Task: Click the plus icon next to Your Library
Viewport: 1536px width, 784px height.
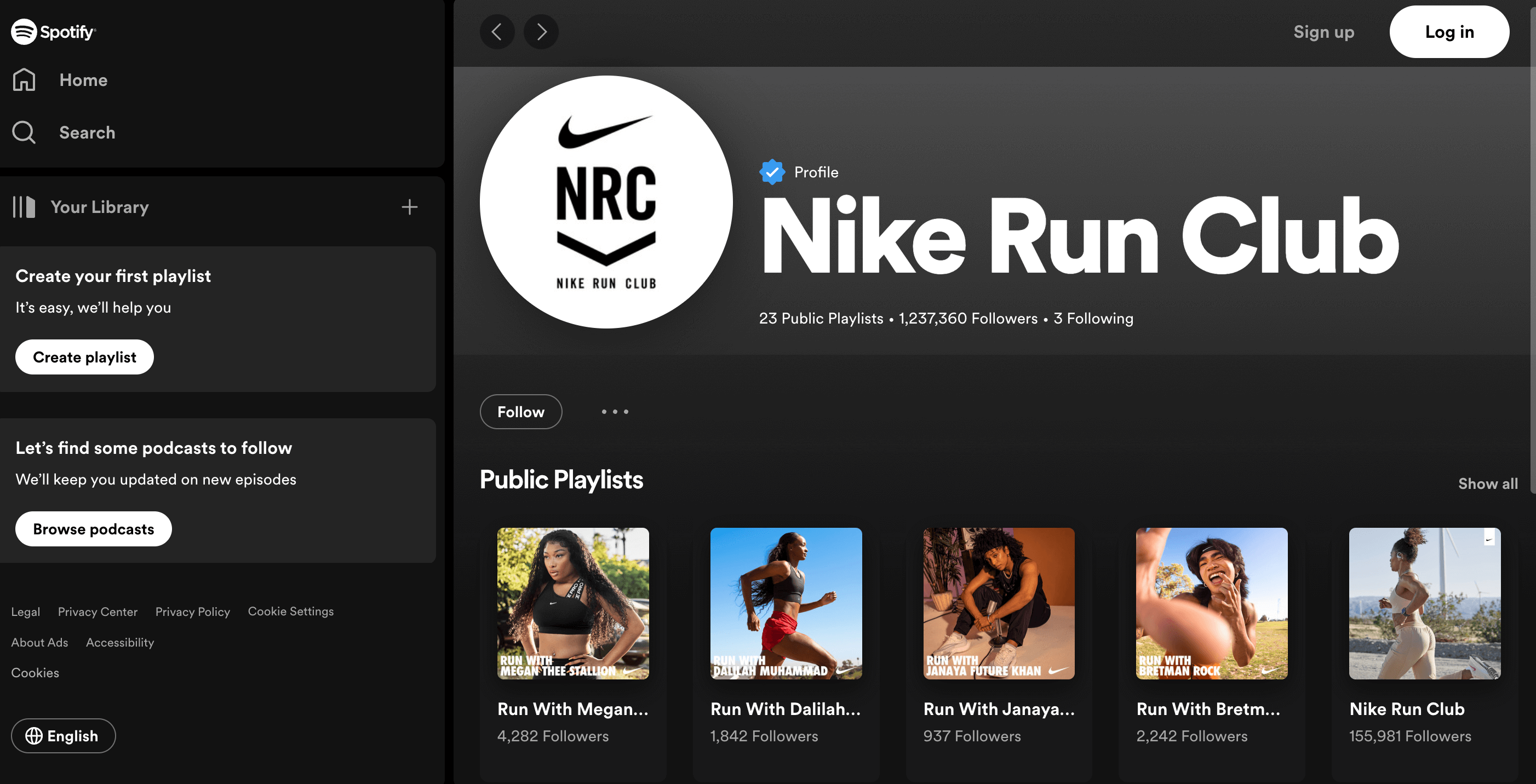Action: [x=410, y=207]
